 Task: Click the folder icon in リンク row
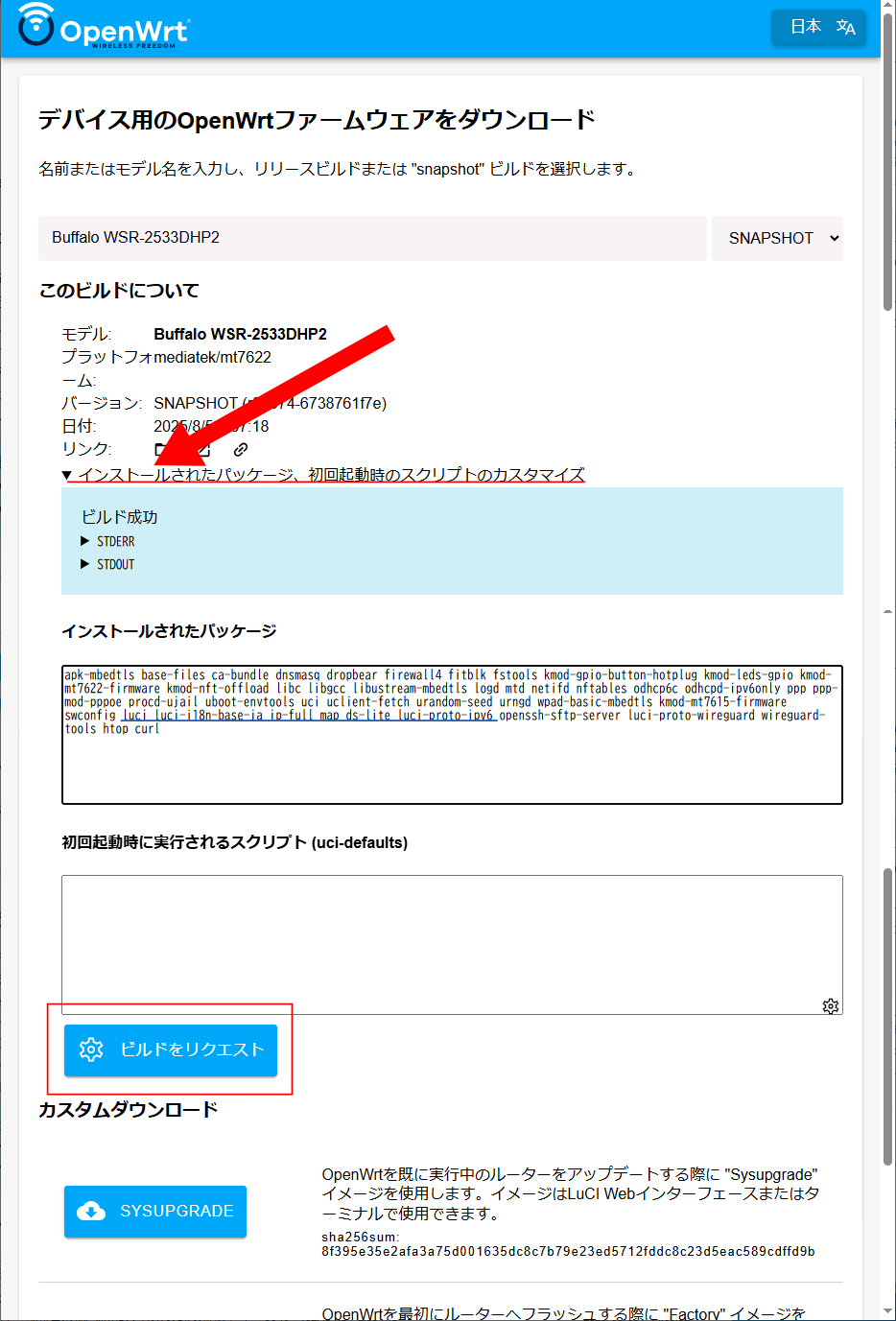pos(161,449)
